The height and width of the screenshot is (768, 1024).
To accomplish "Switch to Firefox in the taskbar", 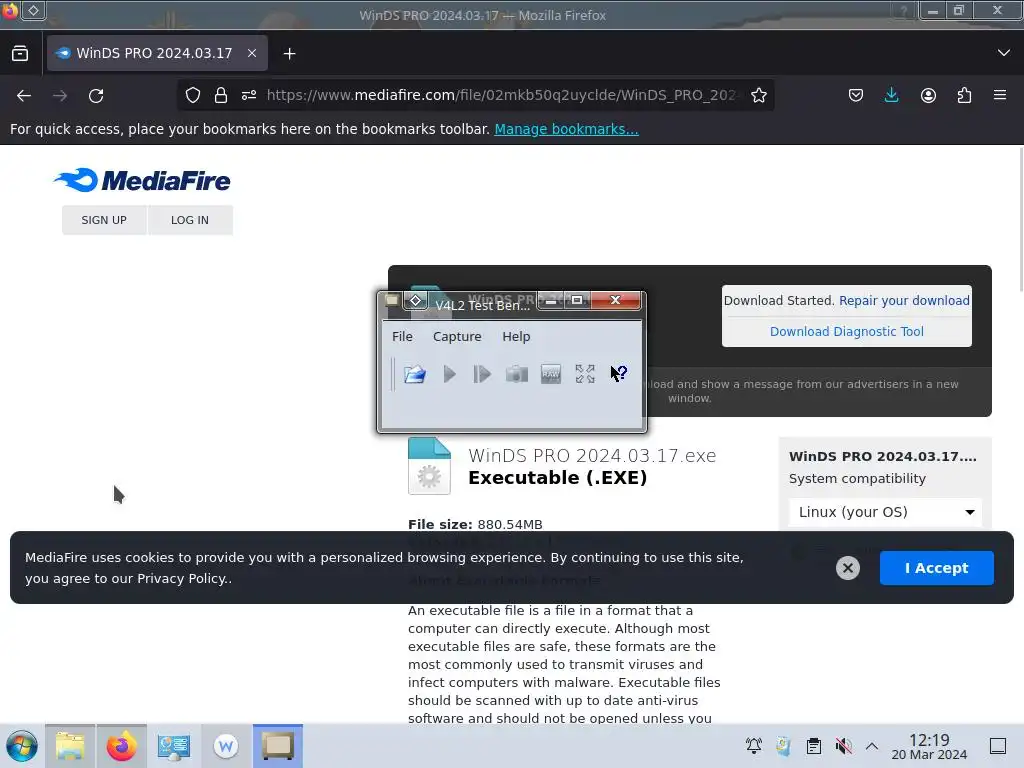I will 121,746.
